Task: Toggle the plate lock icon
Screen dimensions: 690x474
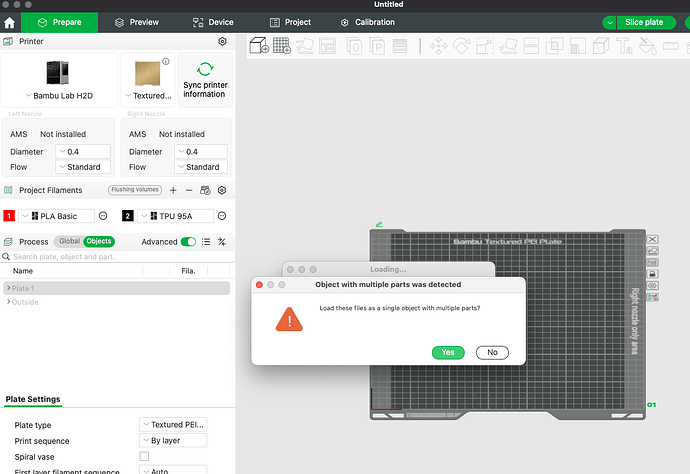Action: coord(652,274)
